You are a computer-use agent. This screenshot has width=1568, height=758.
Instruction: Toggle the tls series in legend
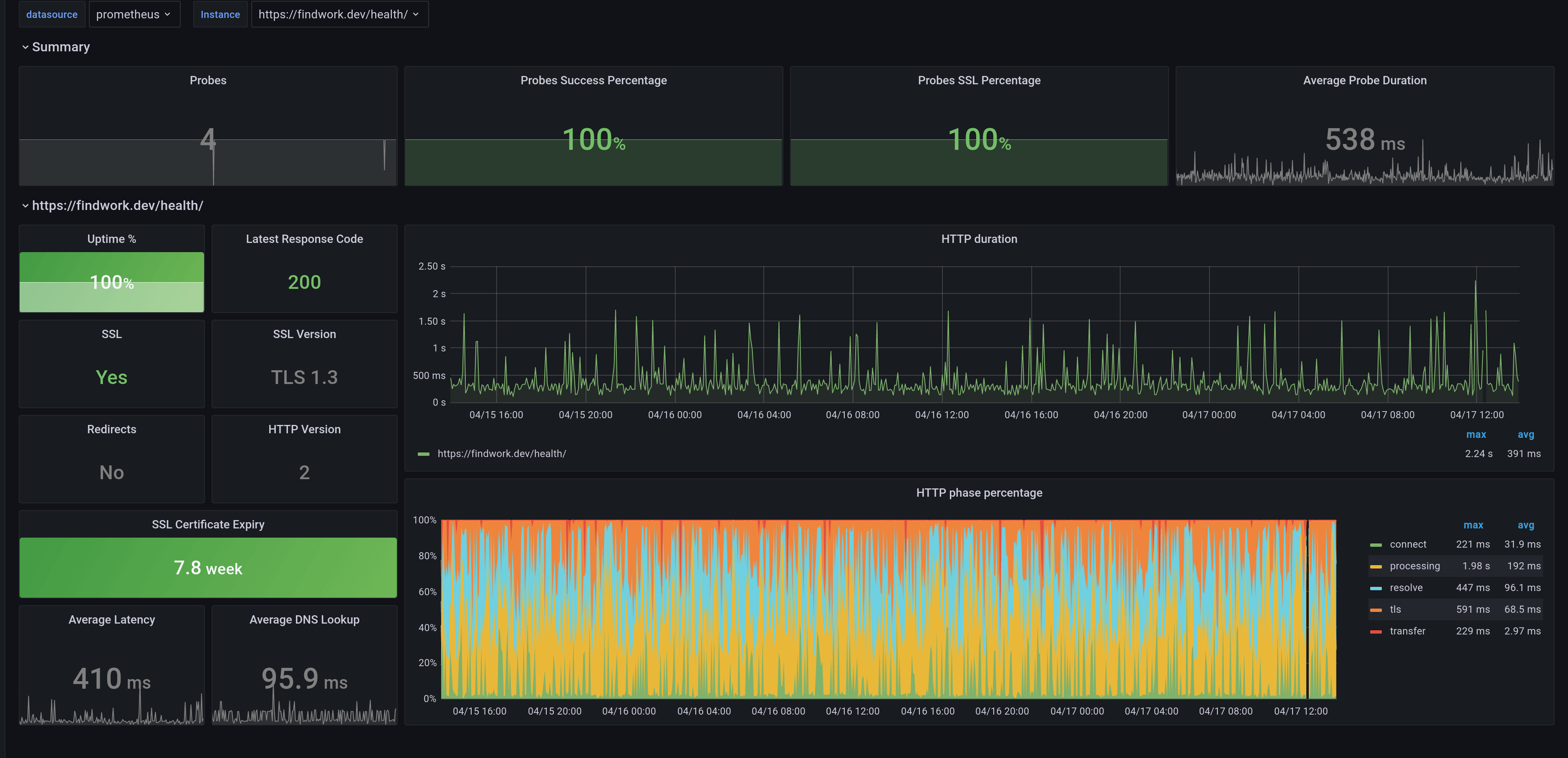pos(1395,609)
